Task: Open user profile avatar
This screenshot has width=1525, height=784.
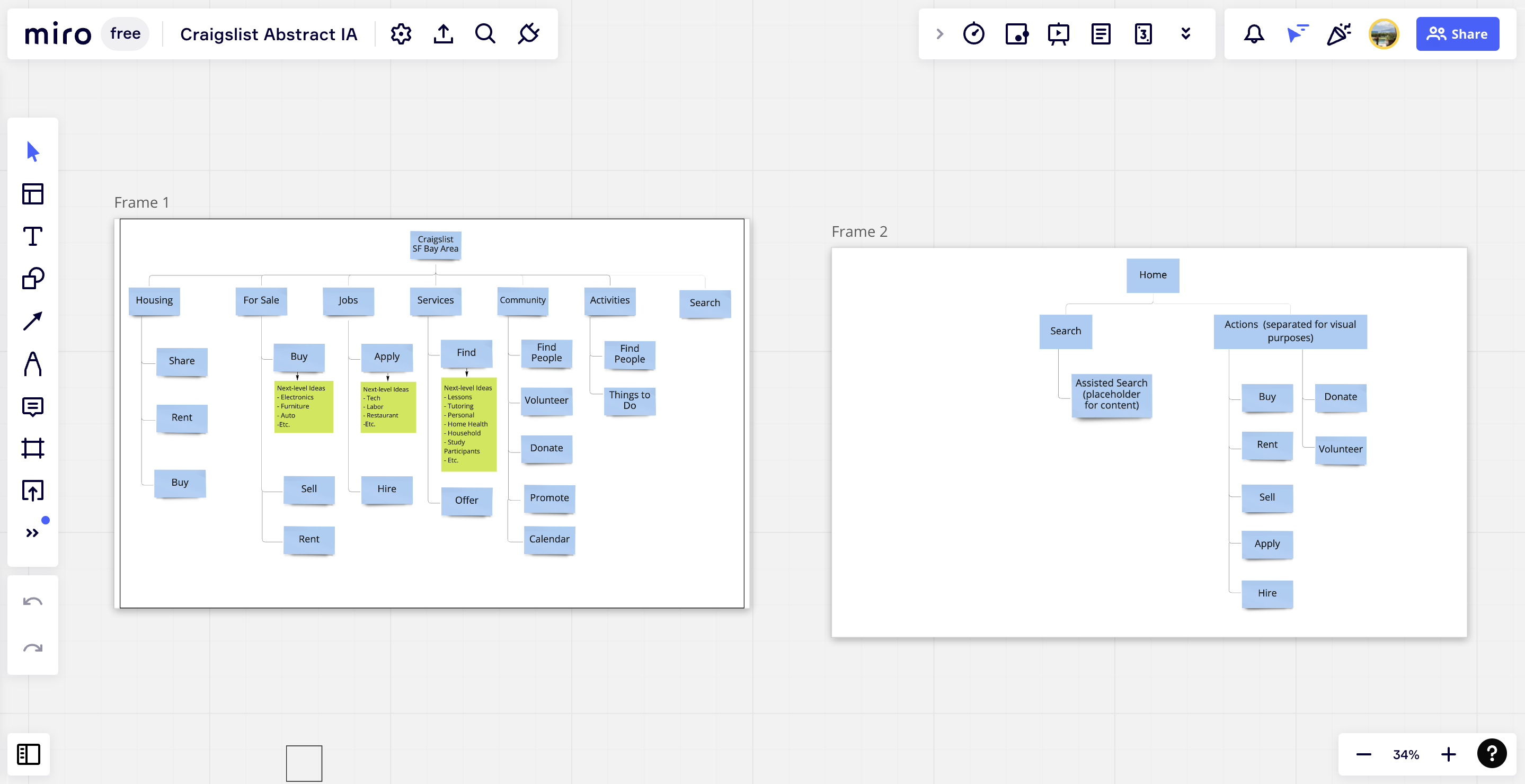Action: (x=1384, y=34)
